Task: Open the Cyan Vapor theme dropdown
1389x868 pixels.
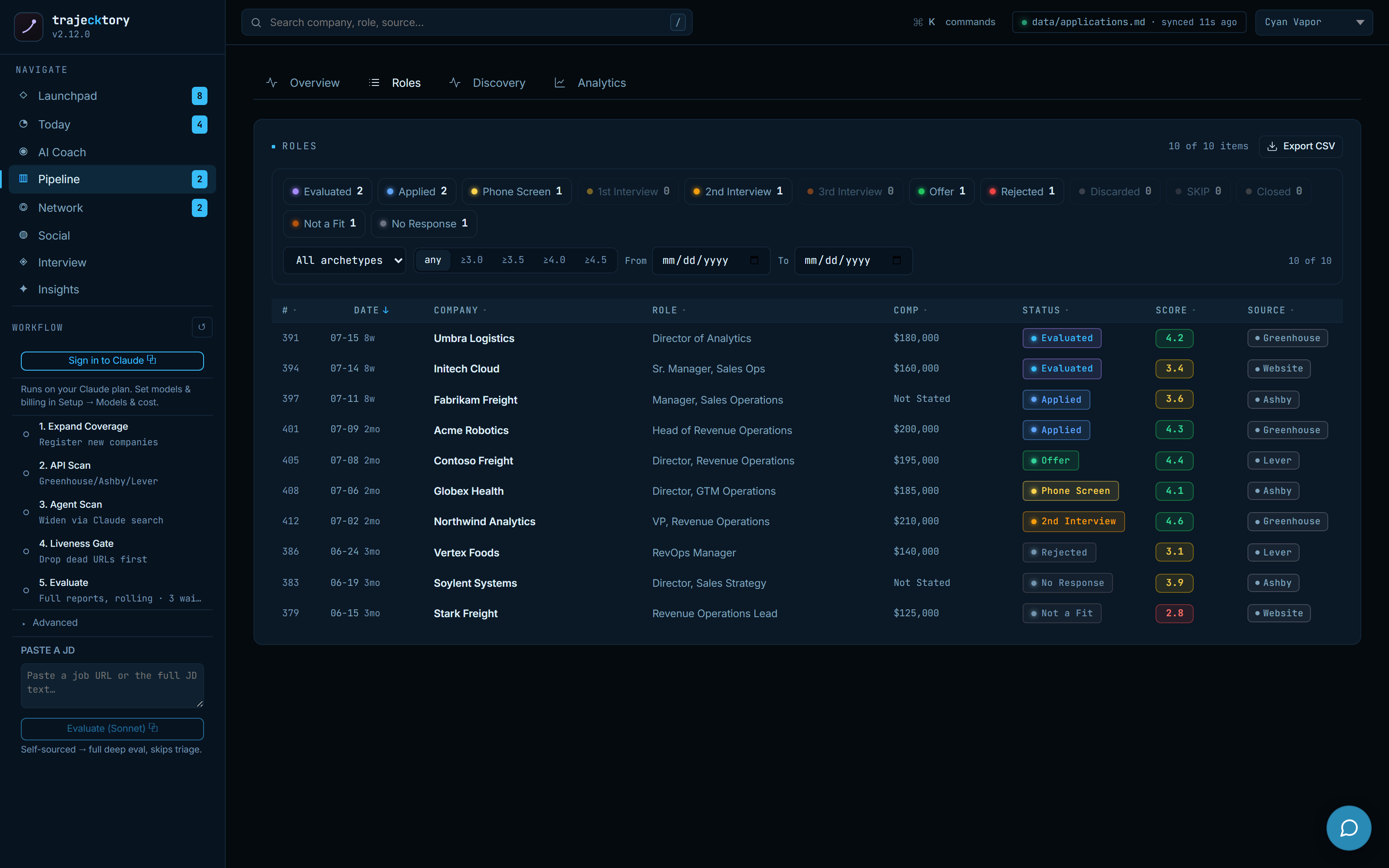Action: point(1314,23)
